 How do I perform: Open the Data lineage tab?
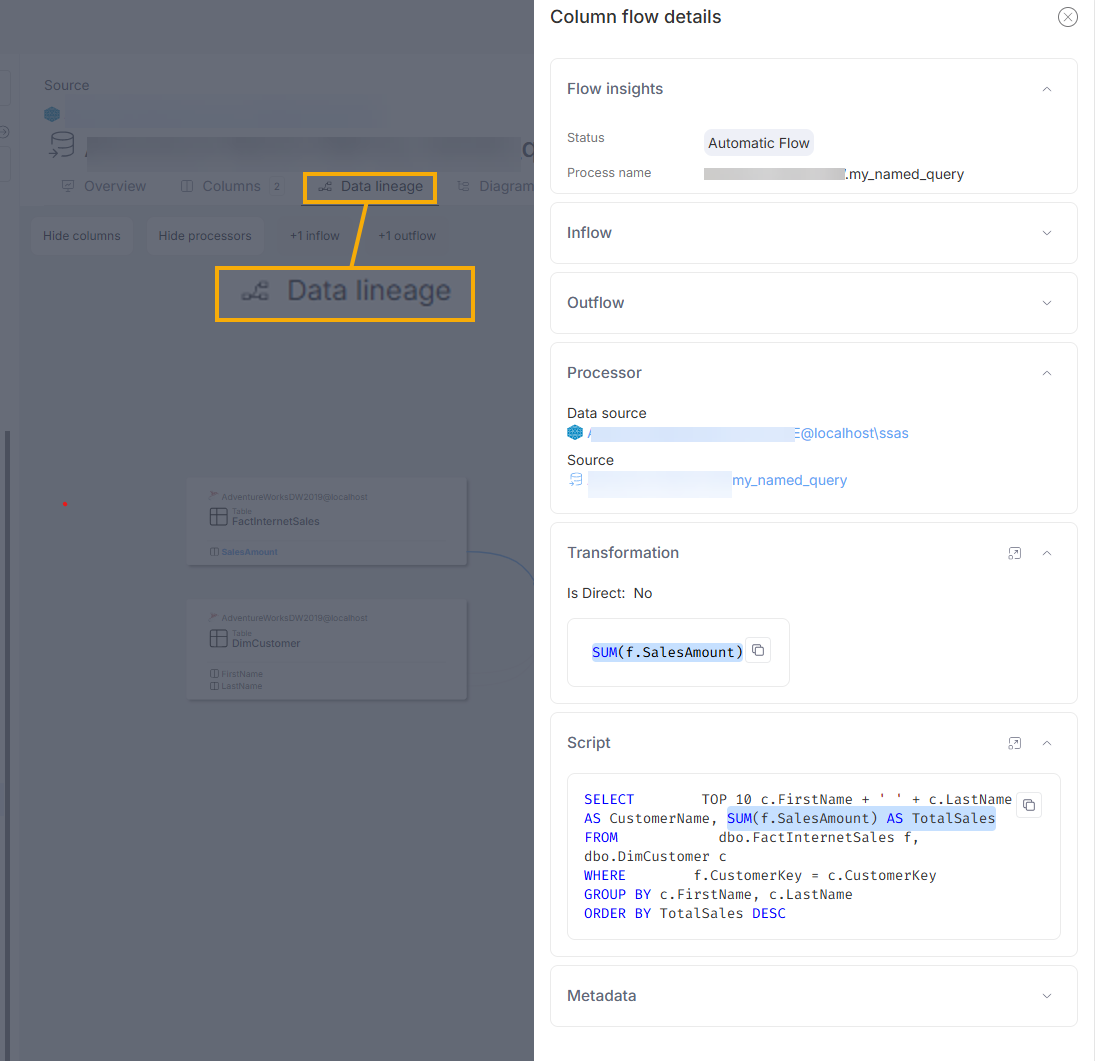(x=370, y=186)
